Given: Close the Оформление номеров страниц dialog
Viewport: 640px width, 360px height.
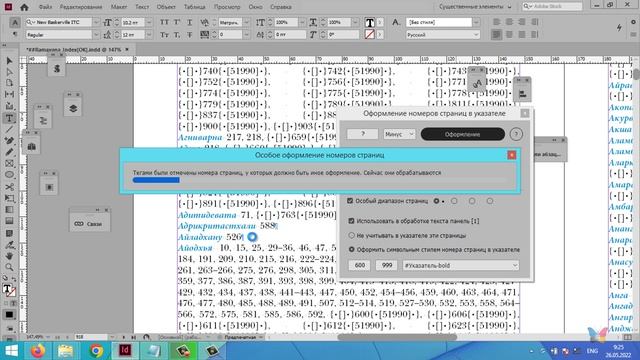Looking at the screenshot, I should tap(525, 113).
